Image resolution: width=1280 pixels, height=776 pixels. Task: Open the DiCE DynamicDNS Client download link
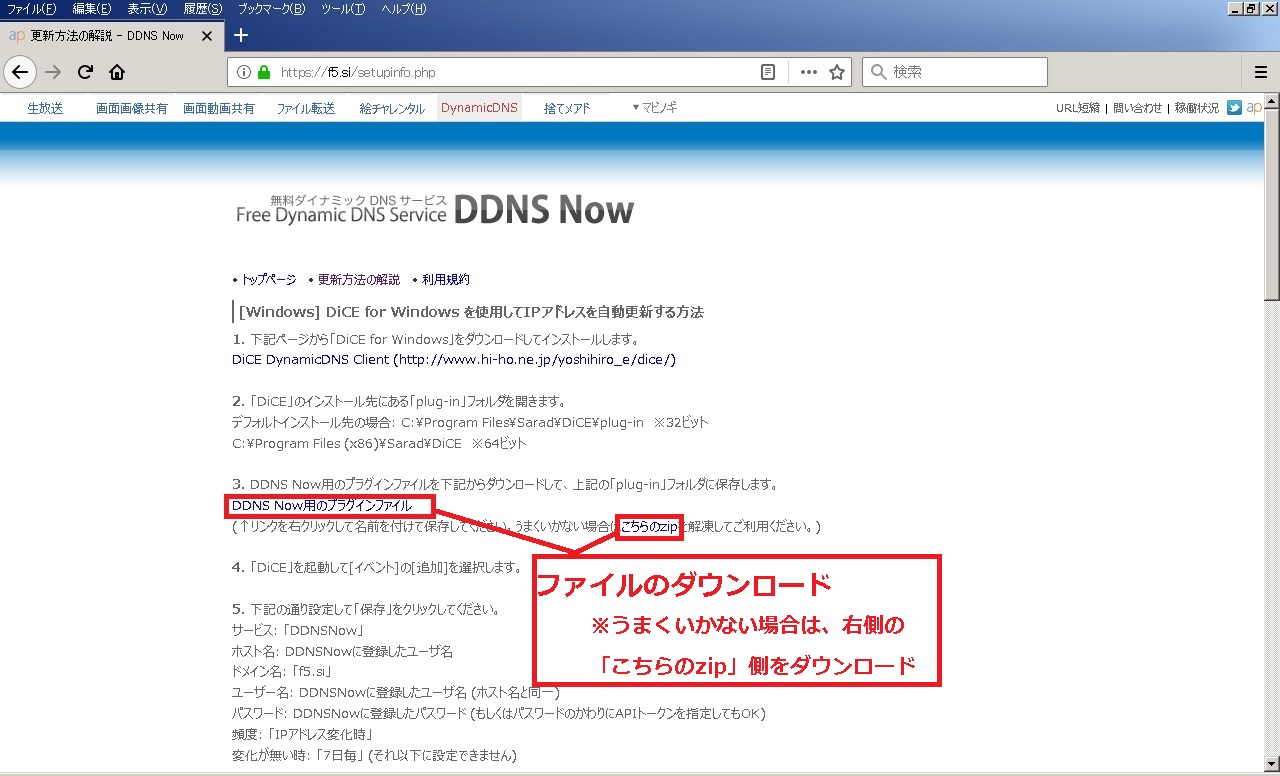point(454,360)
